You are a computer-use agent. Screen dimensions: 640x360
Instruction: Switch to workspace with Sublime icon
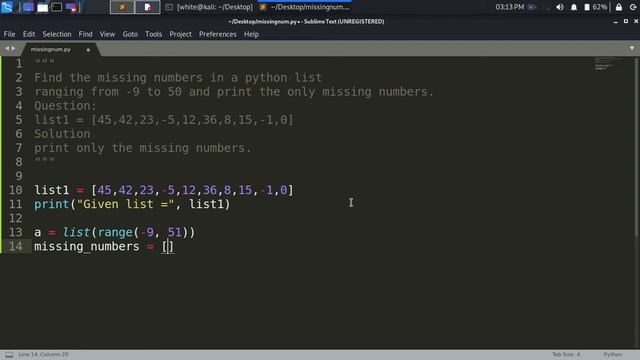coord(122,7)
